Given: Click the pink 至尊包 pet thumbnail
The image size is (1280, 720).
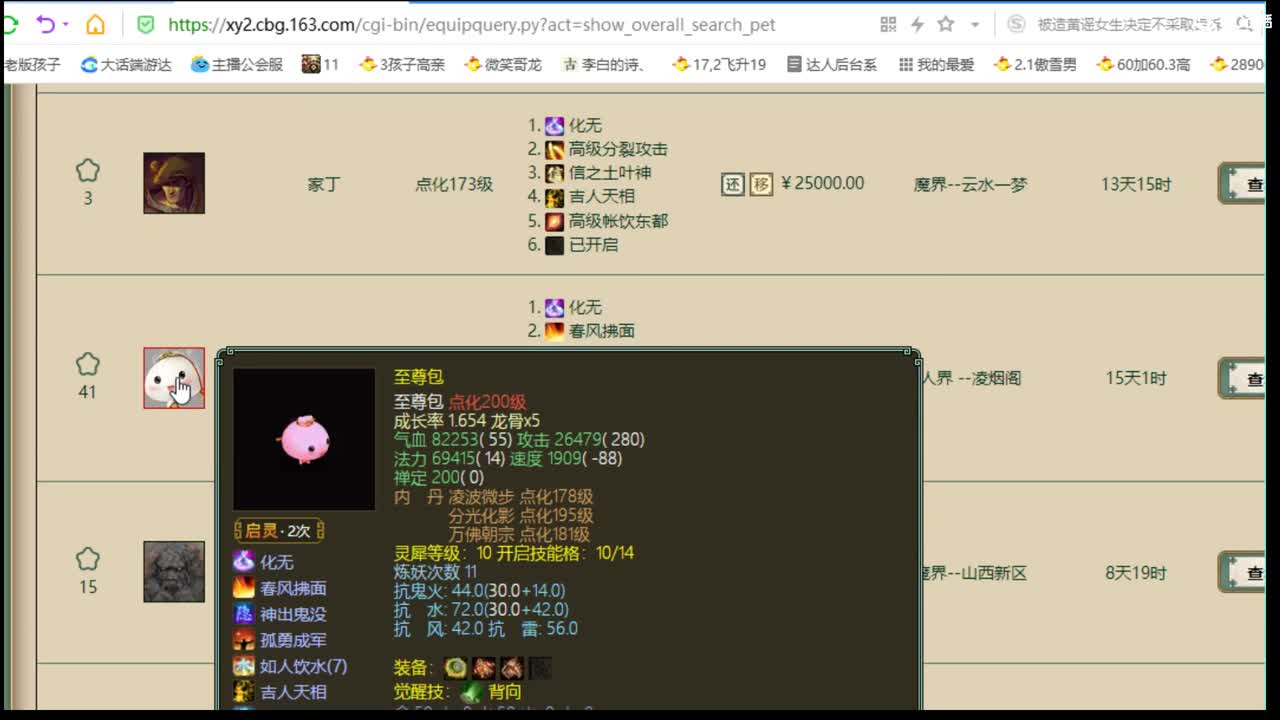Looking at the screenshot, I should (174, 378).
